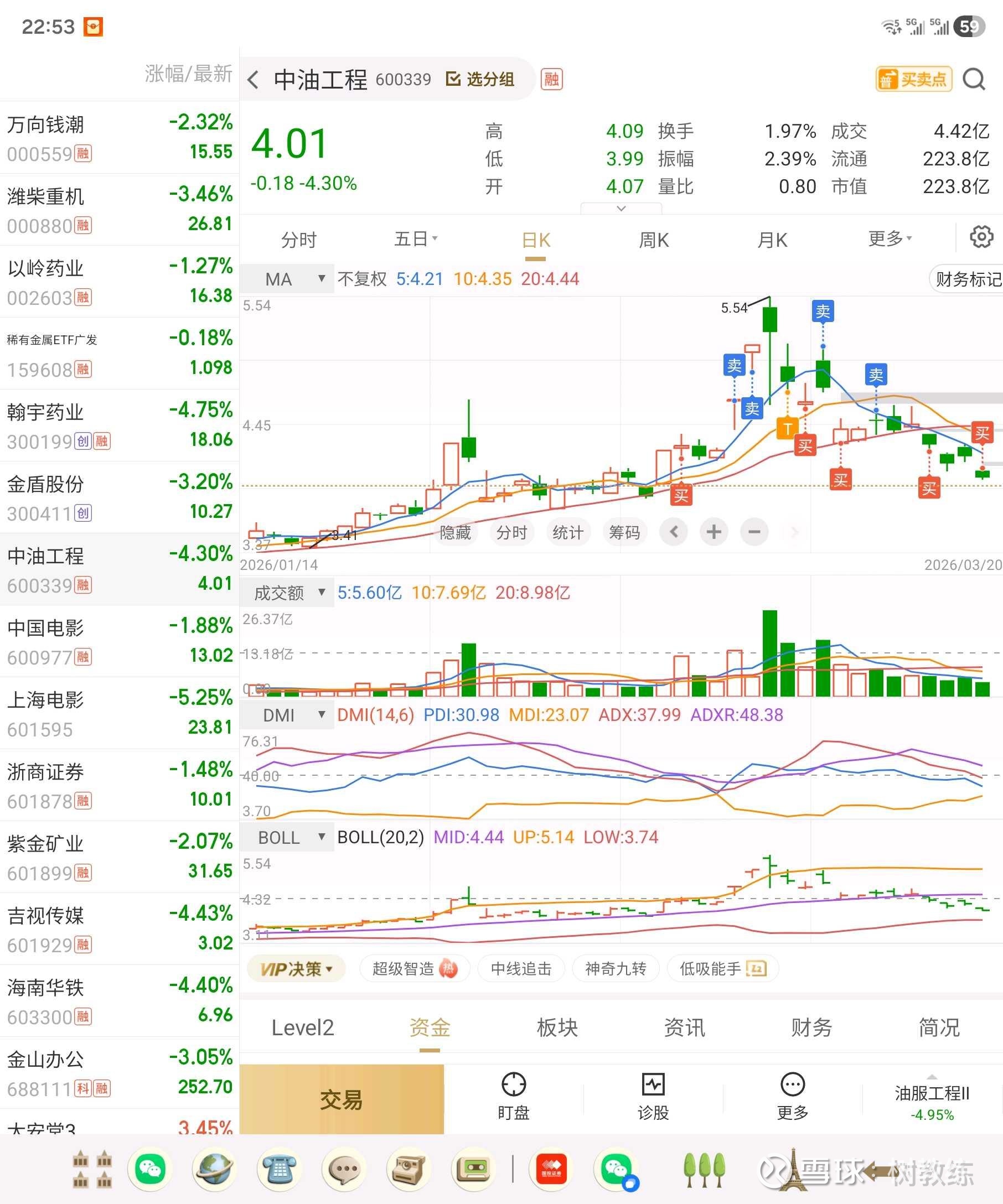Tap the gold 交易 trade button
The width and height of the screenshot is (1003, 1204).
click(342, 1099)
